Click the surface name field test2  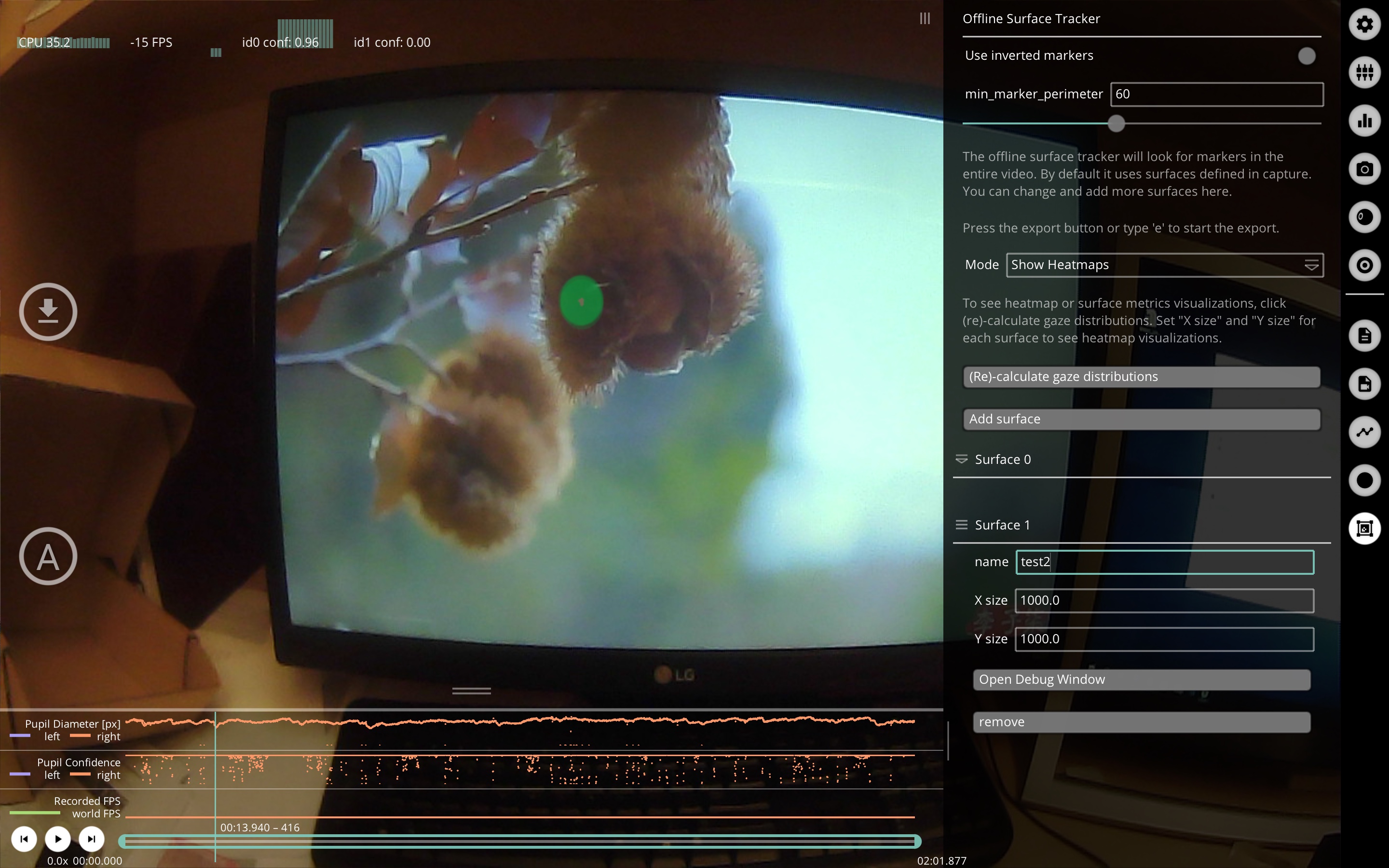coord(1165,562)
